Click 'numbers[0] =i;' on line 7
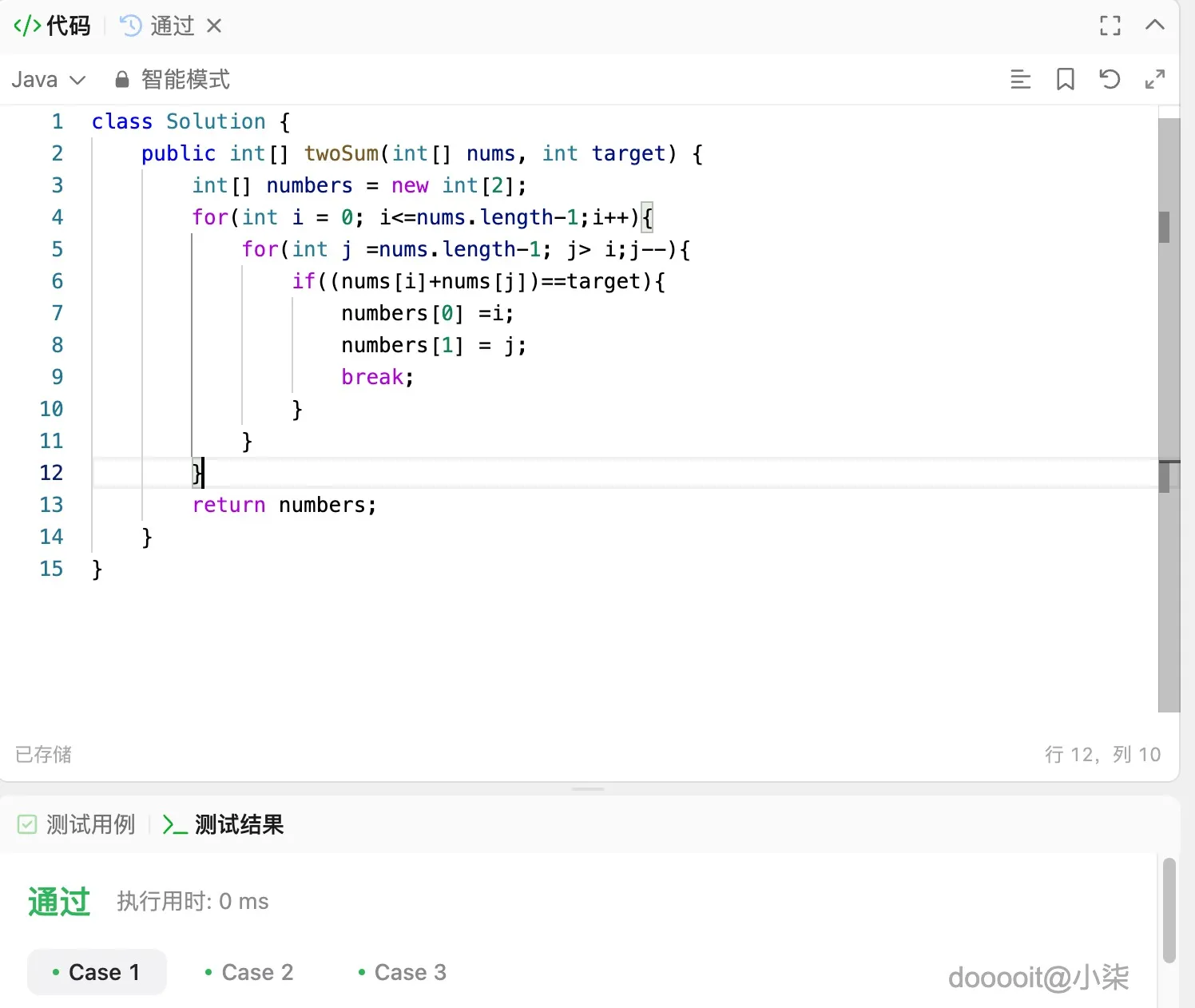 [x=427, y=313]
